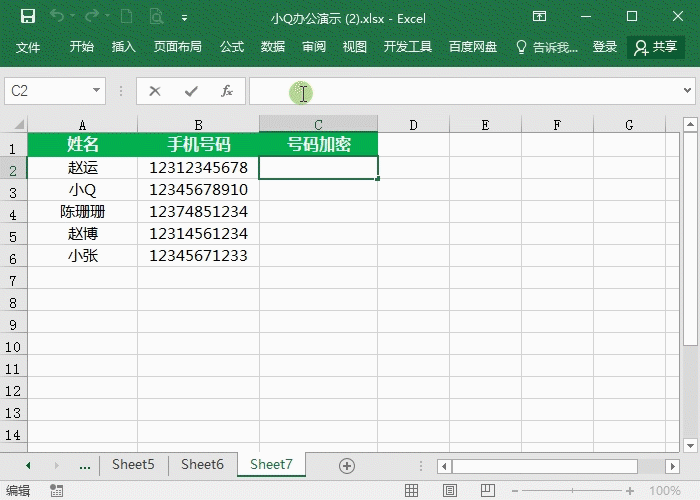The image size is (700, 500).
Task: Click the Redo arrow icon
Action: 92,17
